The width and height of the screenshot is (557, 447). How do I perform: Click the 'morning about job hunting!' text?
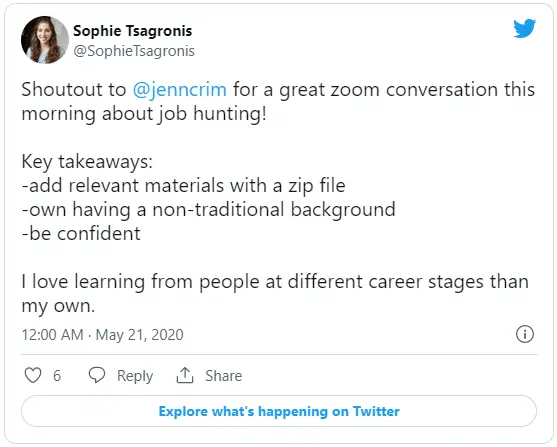coord(144,114)
